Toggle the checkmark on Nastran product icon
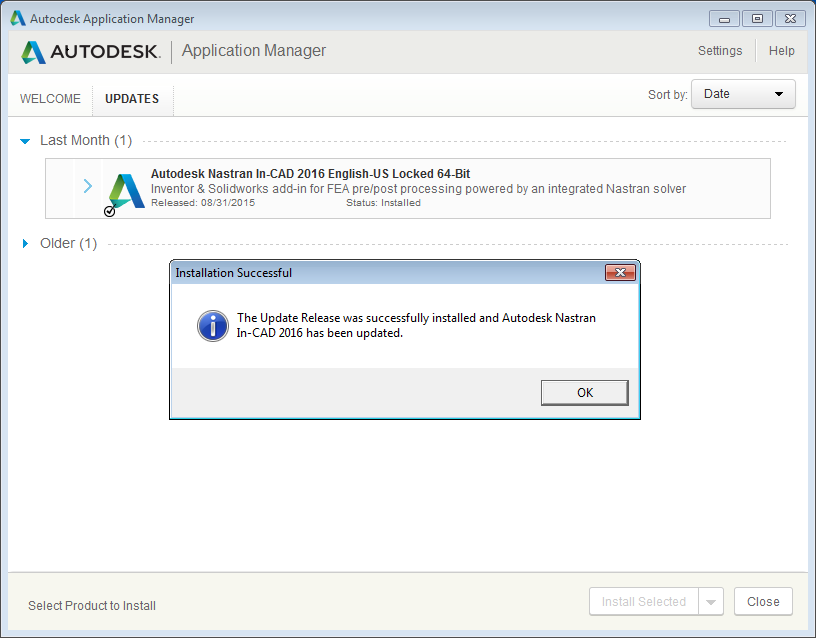The image size is (816, 638). click(109, 211)
